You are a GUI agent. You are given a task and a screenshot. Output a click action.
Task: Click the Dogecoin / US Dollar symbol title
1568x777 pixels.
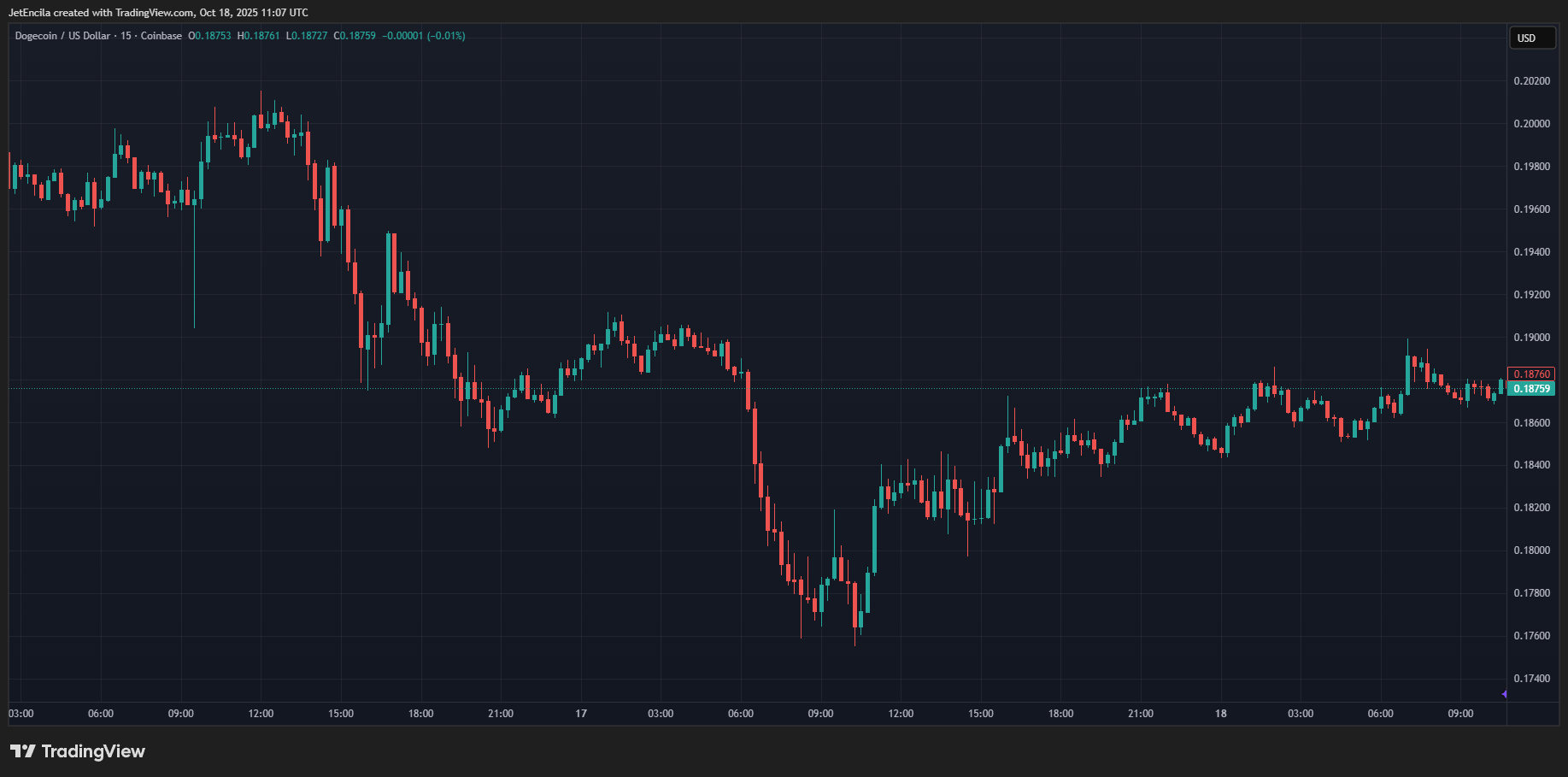pos(62,36)
